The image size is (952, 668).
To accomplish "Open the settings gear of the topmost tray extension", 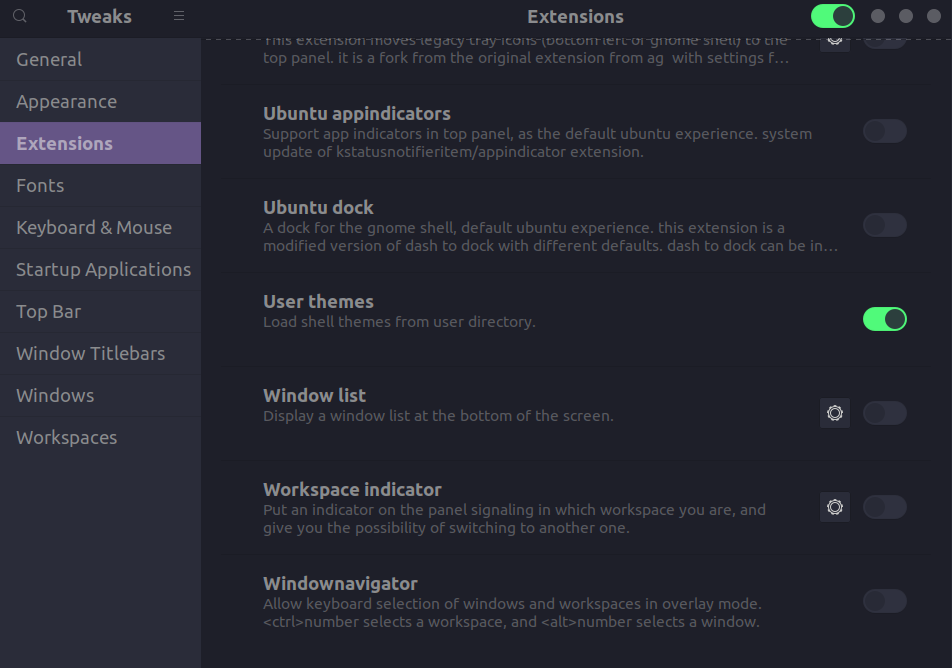I will click(834, 38).
